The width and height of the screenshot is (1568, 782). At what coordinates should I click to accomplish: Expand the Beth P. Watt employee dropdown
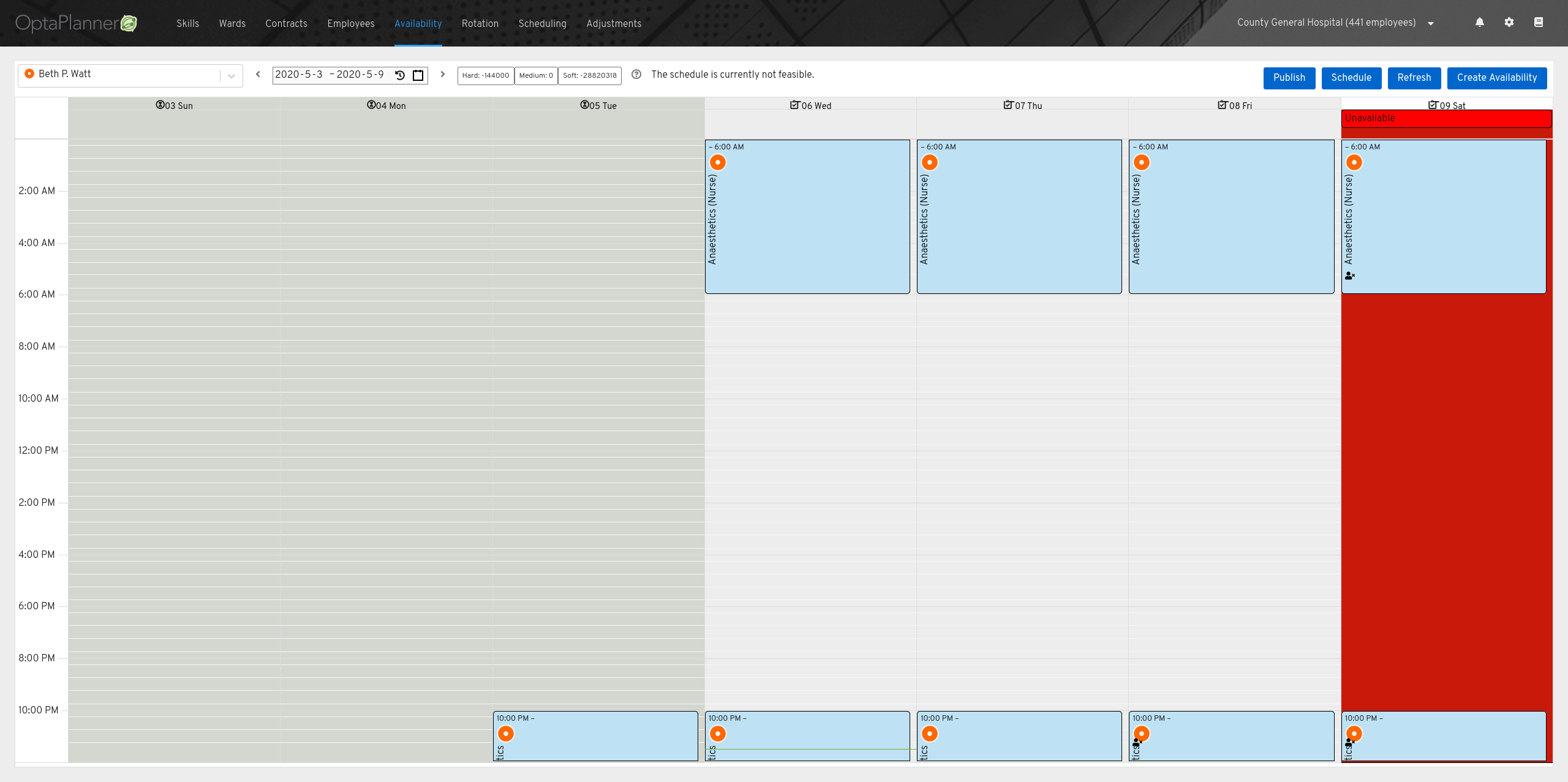(232, 76)
